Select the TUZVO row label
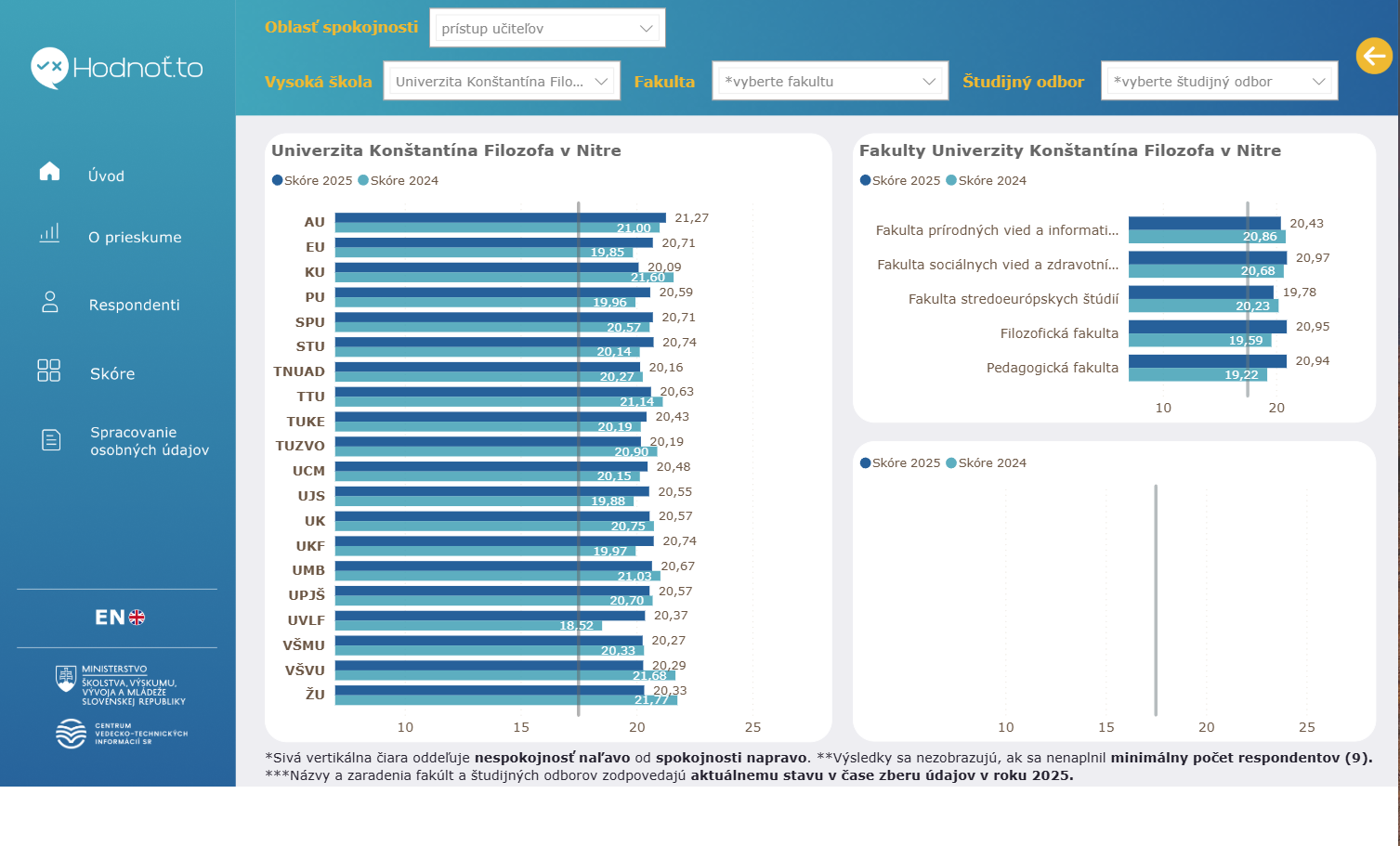This screenshot has width=1400, height=846. click(300, 446)
